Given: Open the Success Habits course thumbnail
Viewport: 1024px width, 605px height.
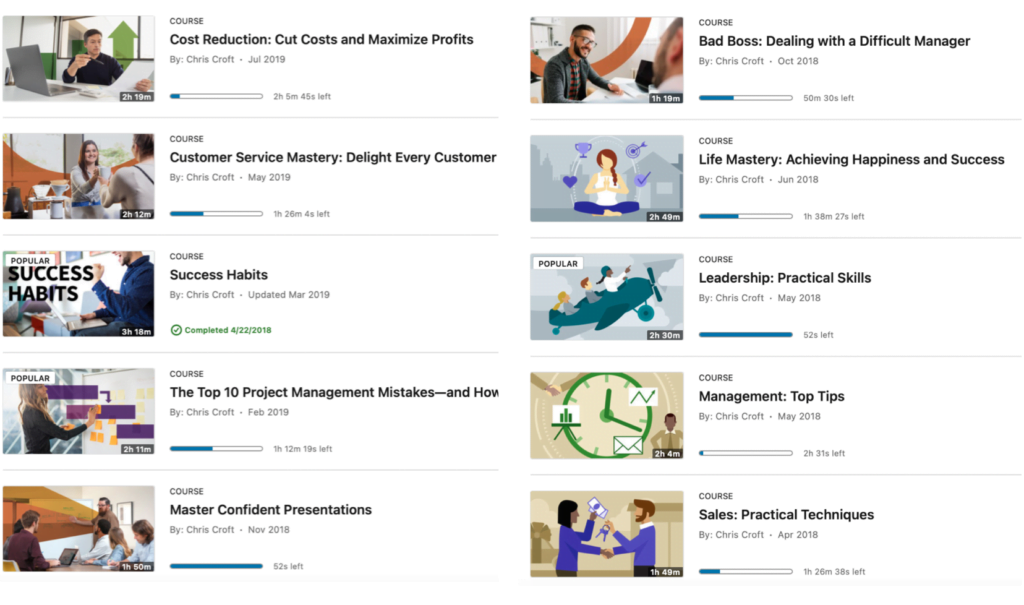Looking at the screenshot, I should pyautogui.click(x=78, y=293).
